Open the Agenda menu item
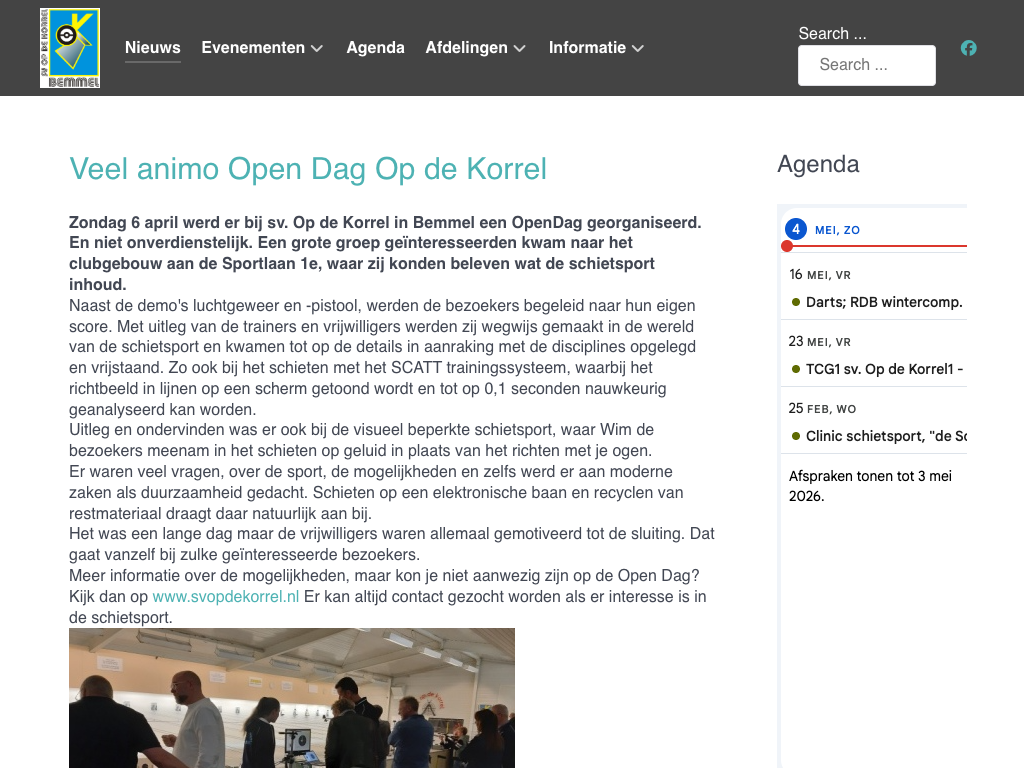 pos(375,47)
